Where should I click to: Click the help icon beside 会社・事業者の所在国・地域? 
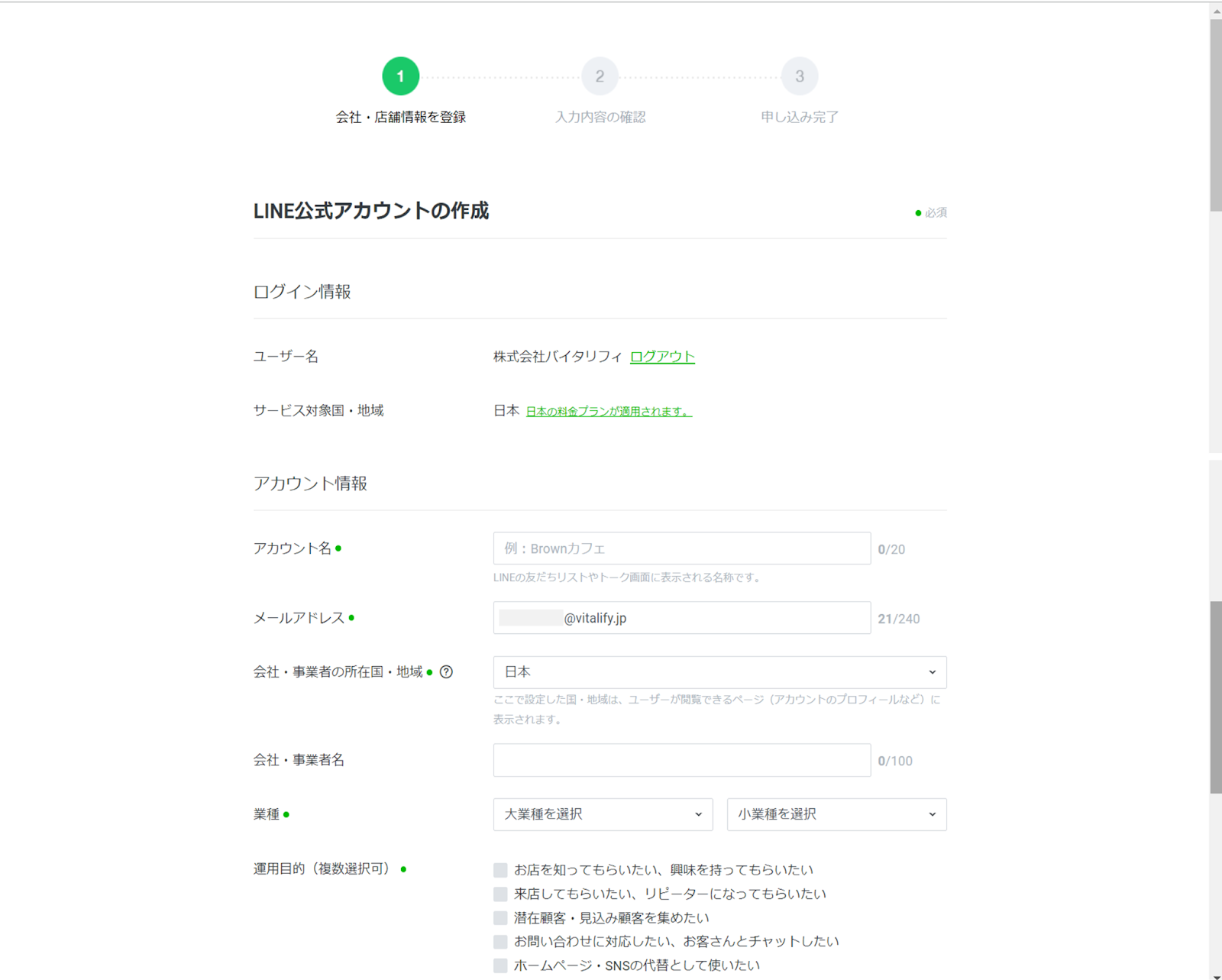(447, 672)
